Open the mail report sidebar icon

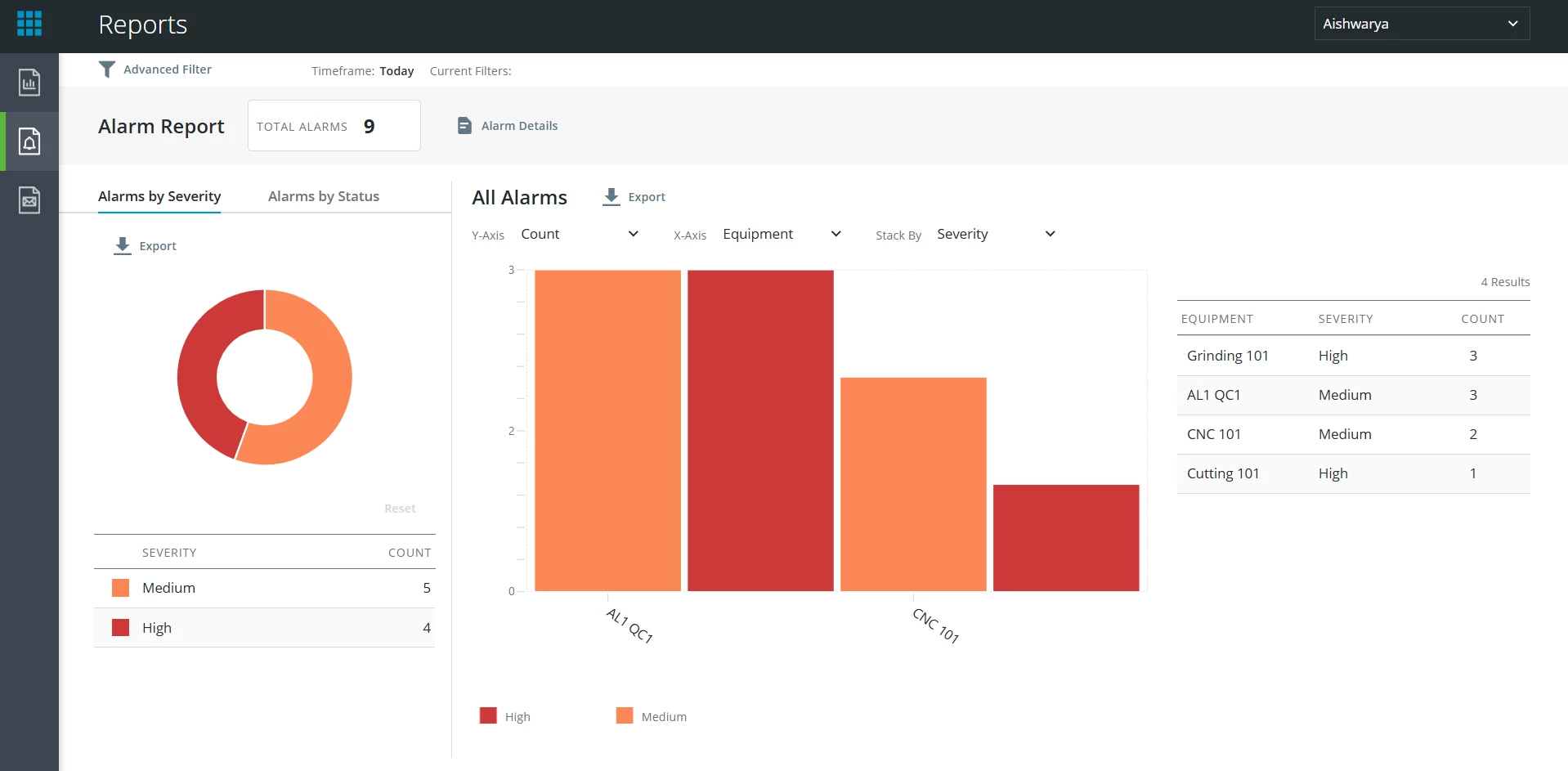coord(29,200)
